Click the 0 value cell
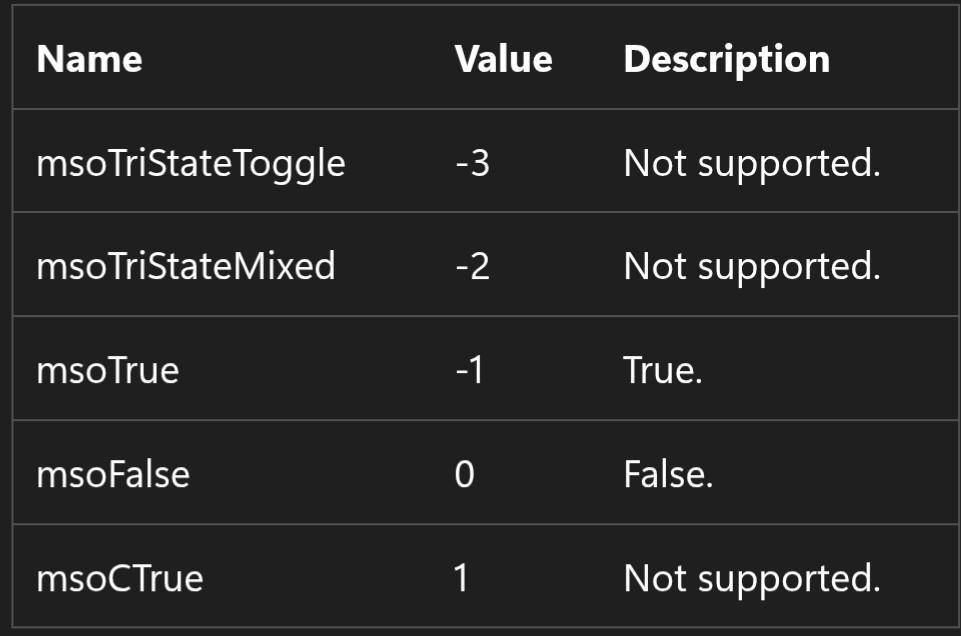This screenshot has width=961, height=636. coord(464,474)
